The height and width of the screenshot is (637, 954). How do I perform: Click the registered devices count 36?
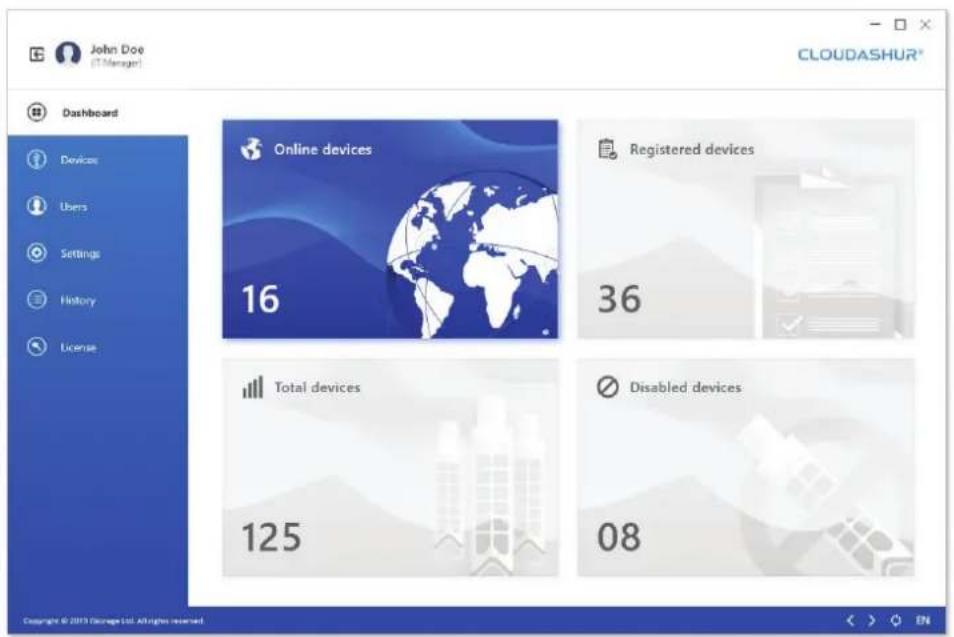pos(619,299)
